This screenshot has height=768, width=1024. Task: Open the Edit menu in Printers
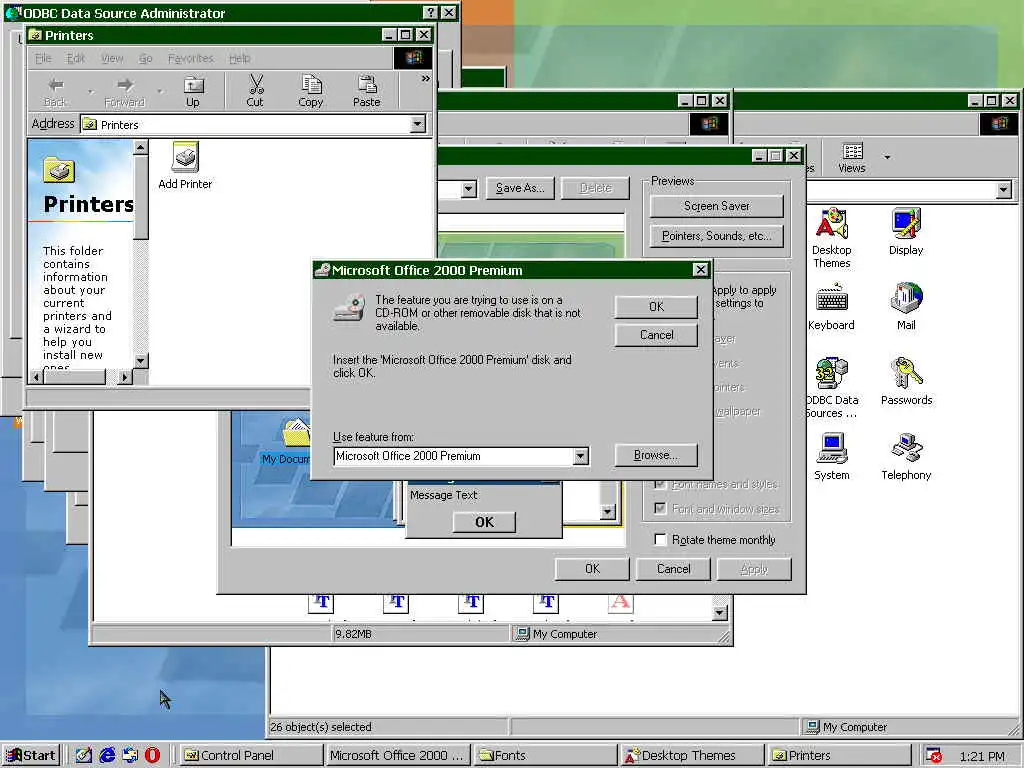point(76,58)
